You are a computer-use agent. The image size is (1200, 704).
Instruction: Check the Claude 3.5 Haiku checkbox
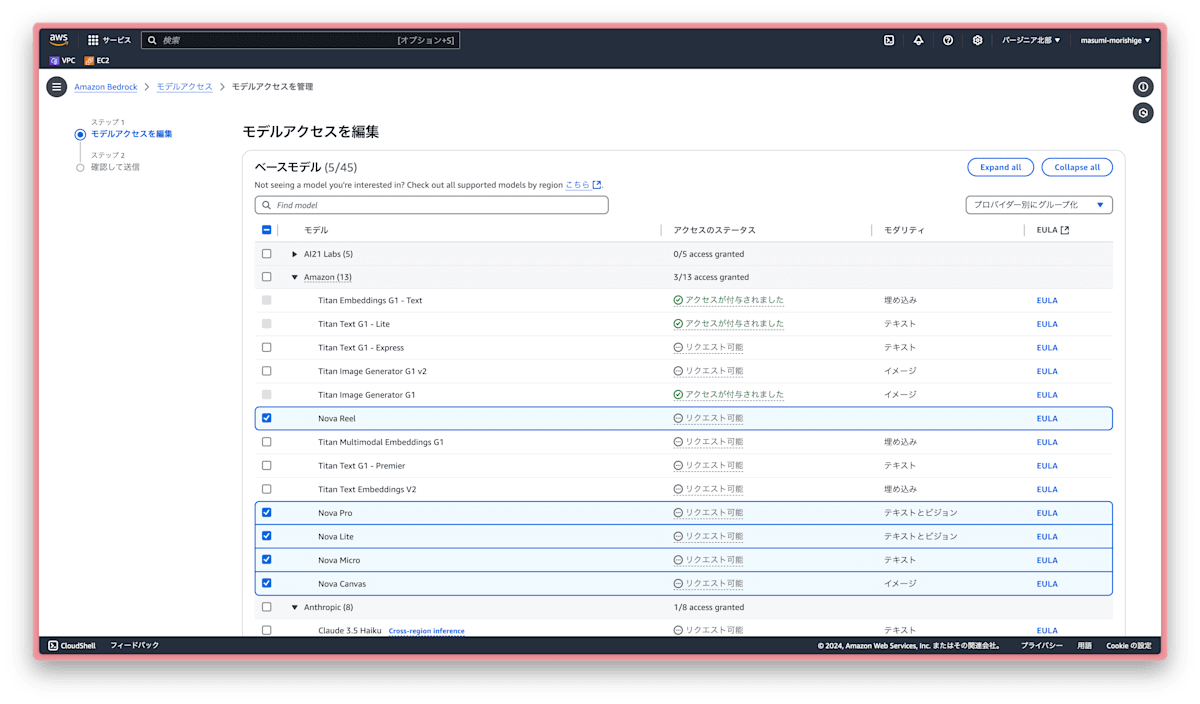point(266,630)
